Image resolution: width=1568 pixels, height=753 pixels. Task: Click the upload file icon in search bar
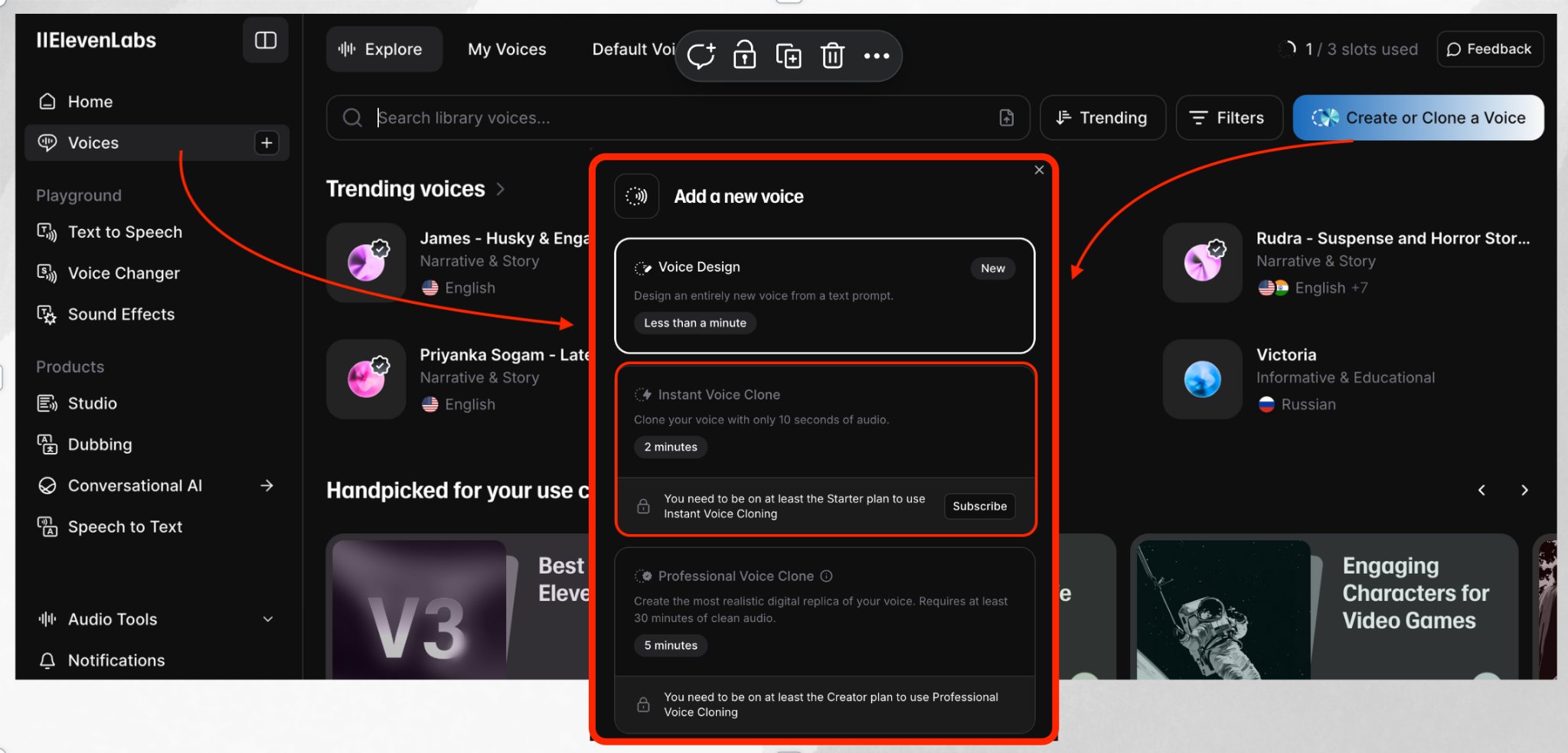(x=1007, y=118)
